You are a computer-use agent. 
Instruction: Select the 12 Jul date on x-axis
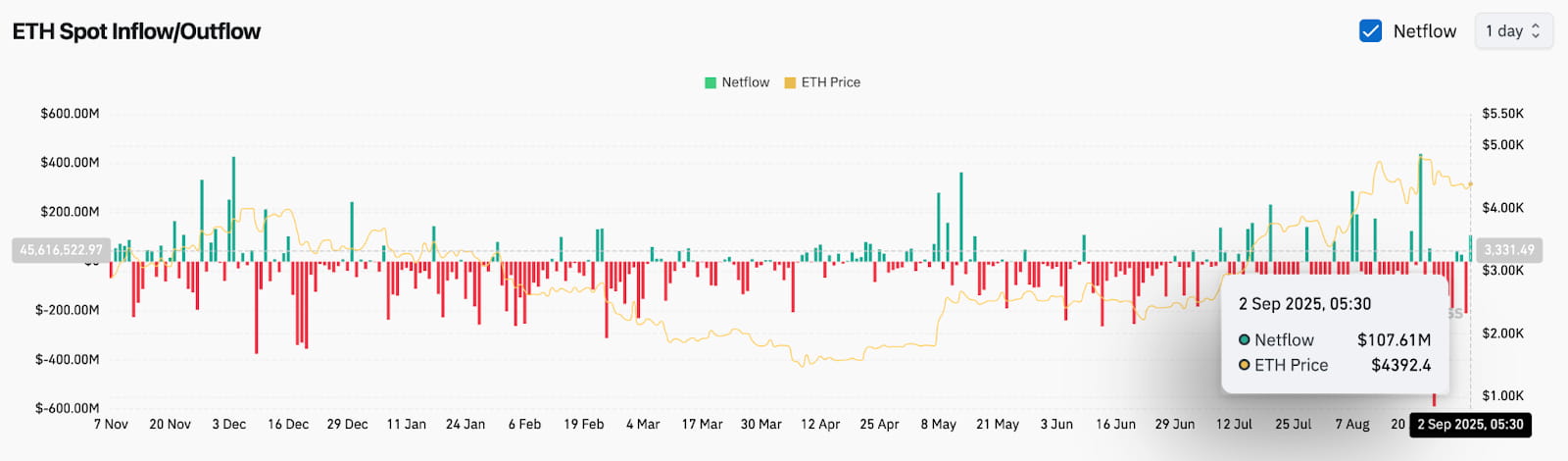point(1234,425)
